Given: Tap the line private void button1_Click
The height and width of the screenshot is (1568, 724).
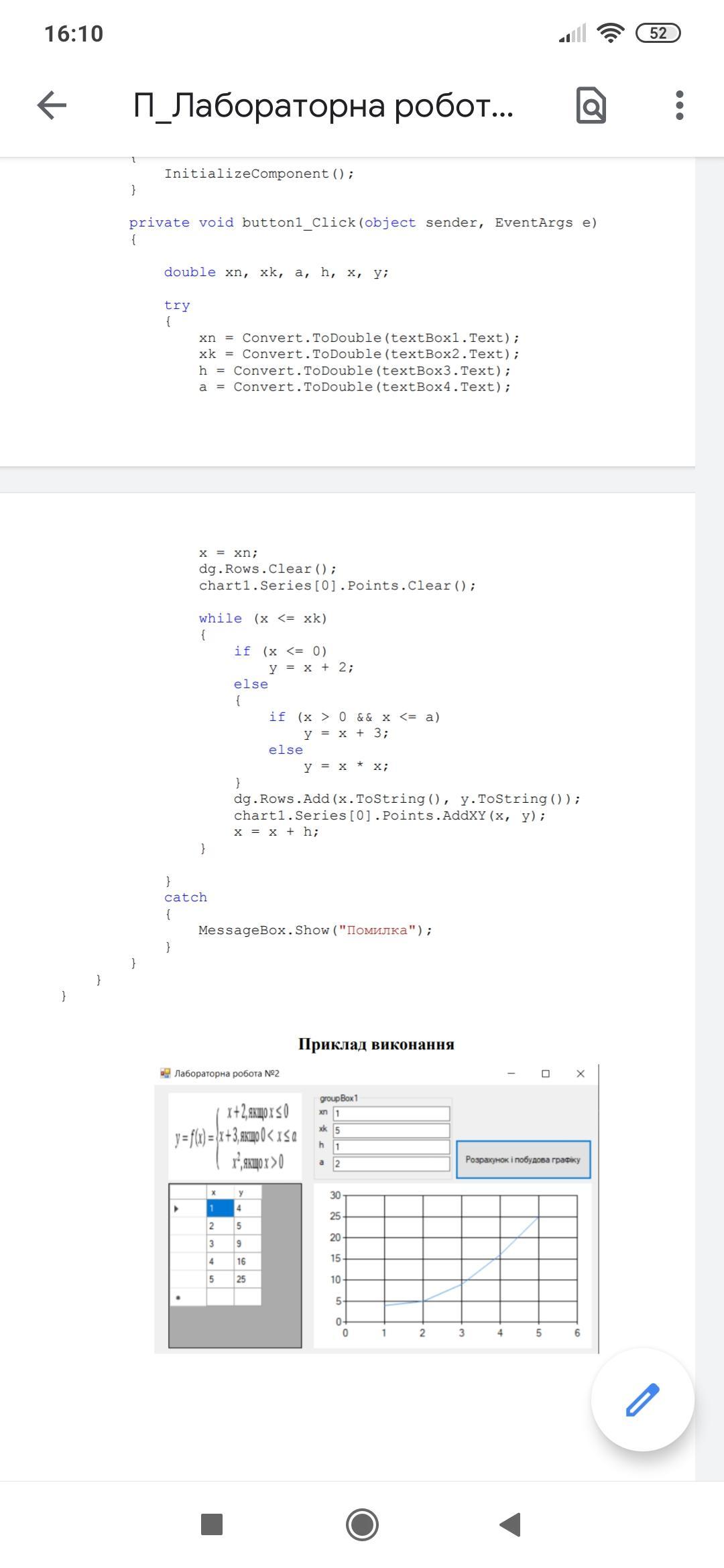Looking at the screenshot, I should point(363,222).
